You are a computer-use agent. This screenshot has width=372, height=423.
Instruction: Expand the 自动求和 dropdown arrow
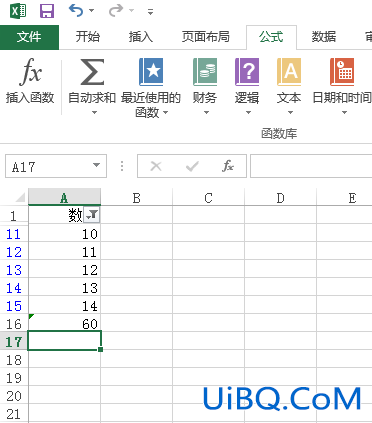(94, 113)
